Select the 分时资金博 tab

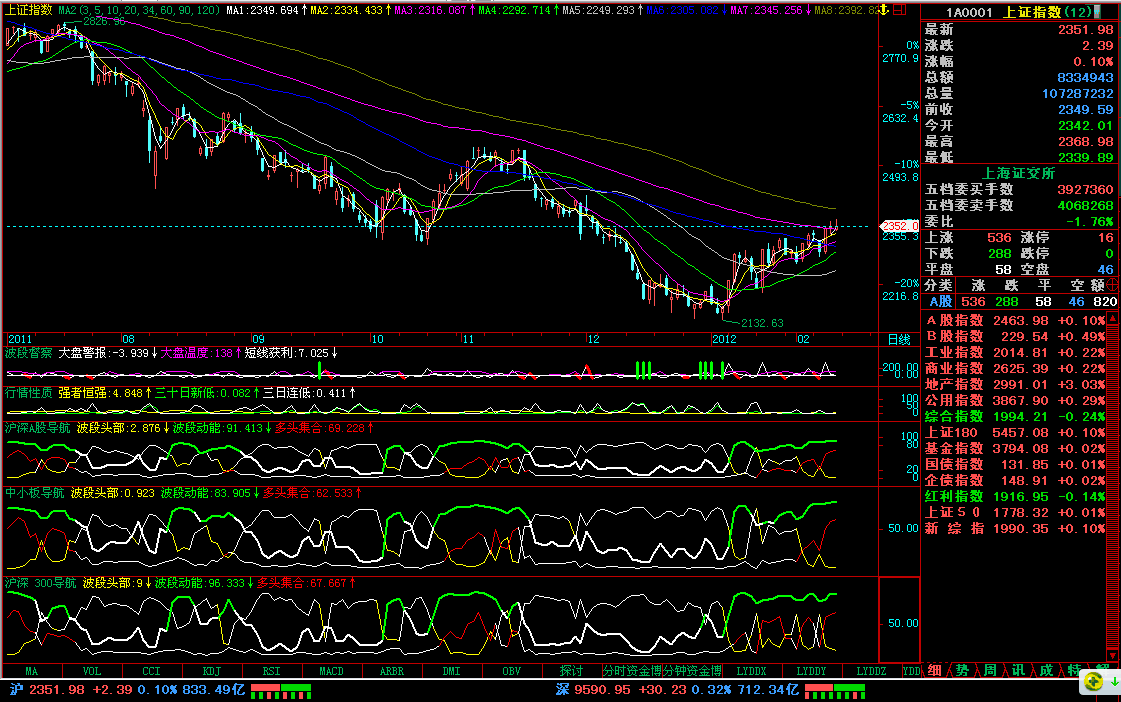632,671
